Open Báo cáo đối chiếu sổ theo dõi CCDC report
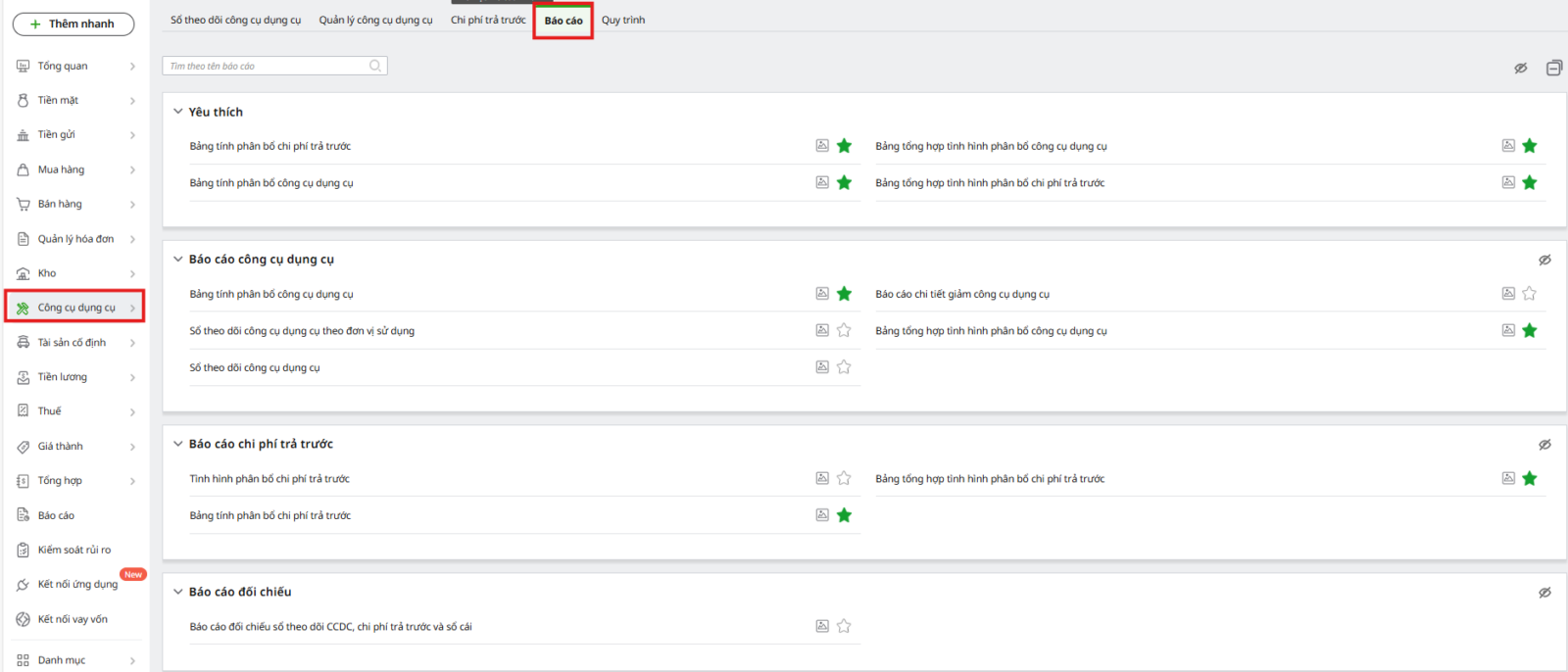1568x672 pixels. click(330, 627)
